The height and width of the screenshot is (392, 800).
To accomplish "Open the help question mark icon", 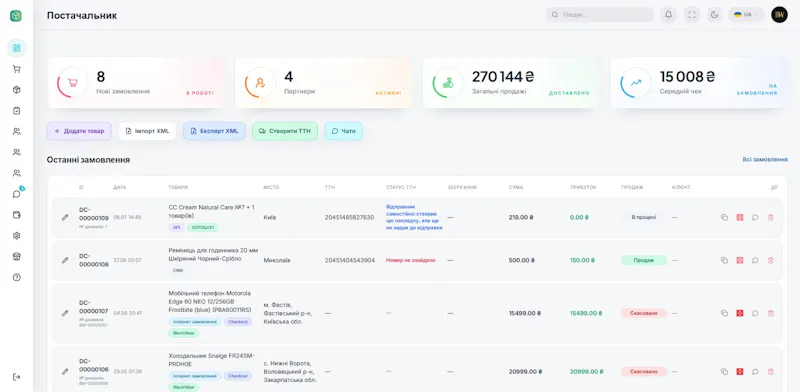I will pyautogui.click(x=16, y=278).
